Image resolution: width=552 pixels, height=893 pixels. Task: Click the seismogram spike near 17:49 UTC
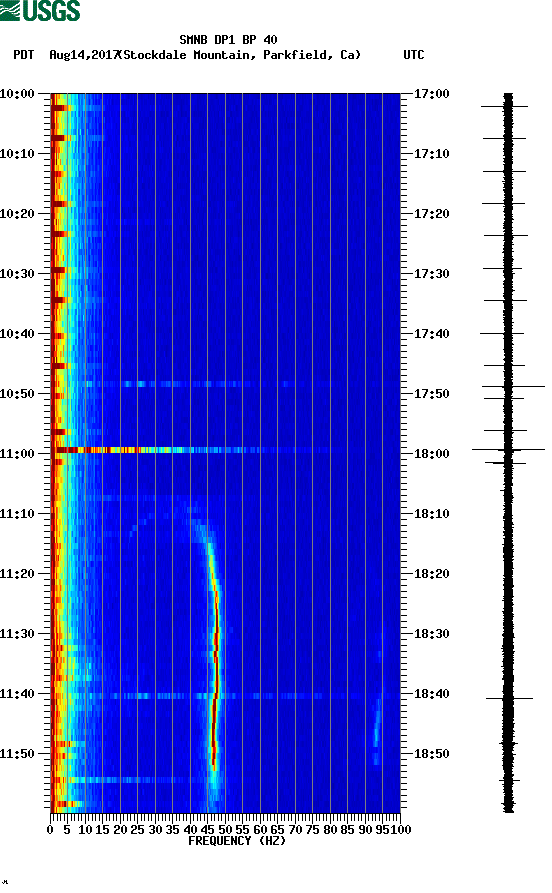(513, 387)
